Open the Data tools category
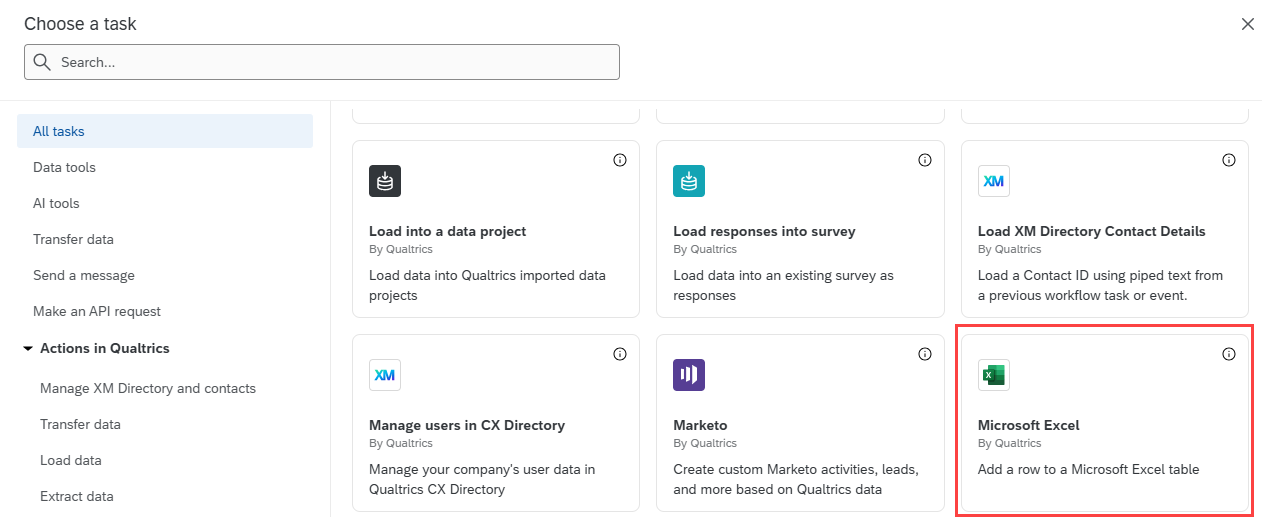 [64, 167]
